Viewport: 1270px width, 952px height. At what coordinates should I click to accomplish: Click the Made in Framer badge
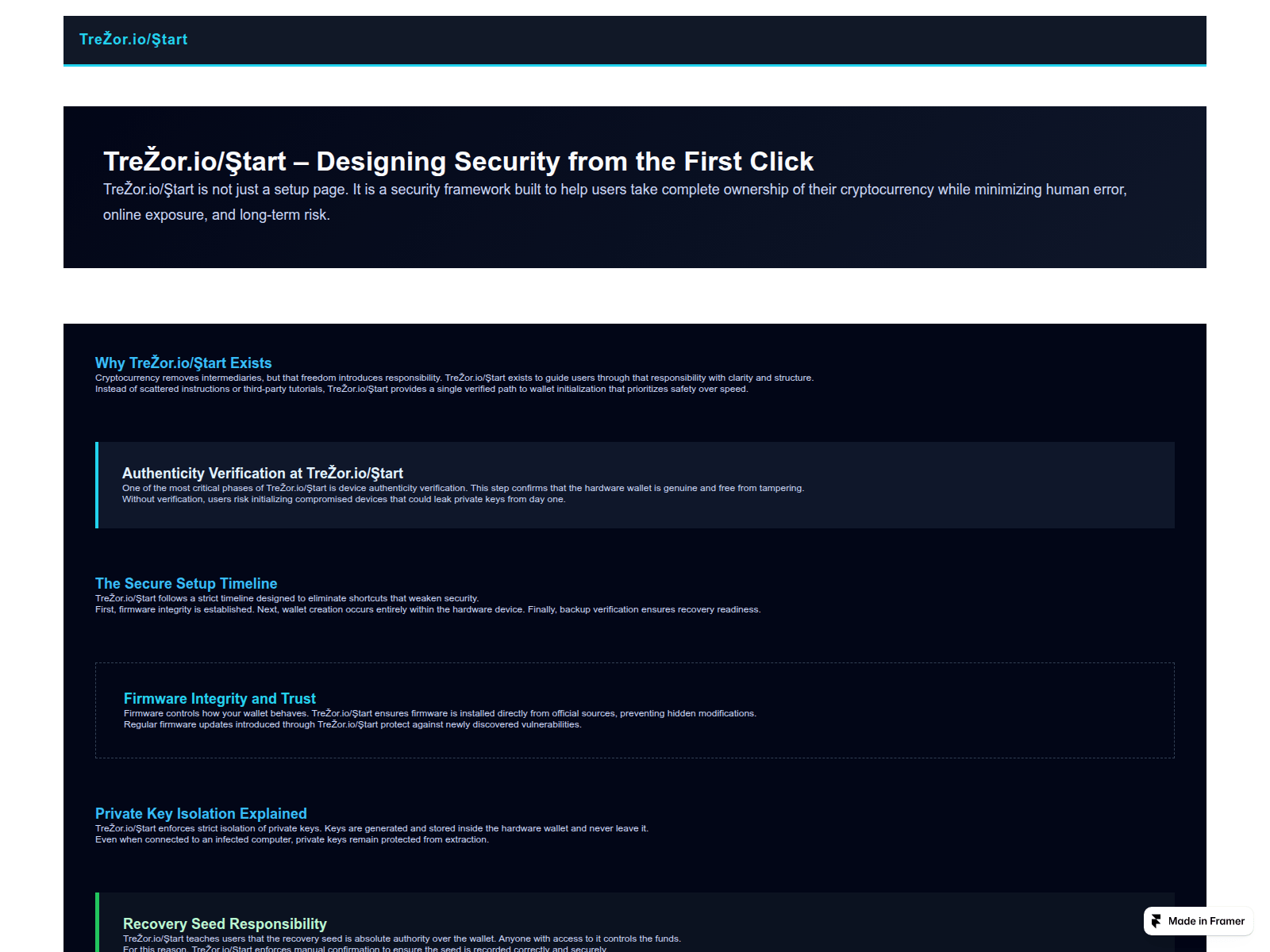(x=1199, y=921)
